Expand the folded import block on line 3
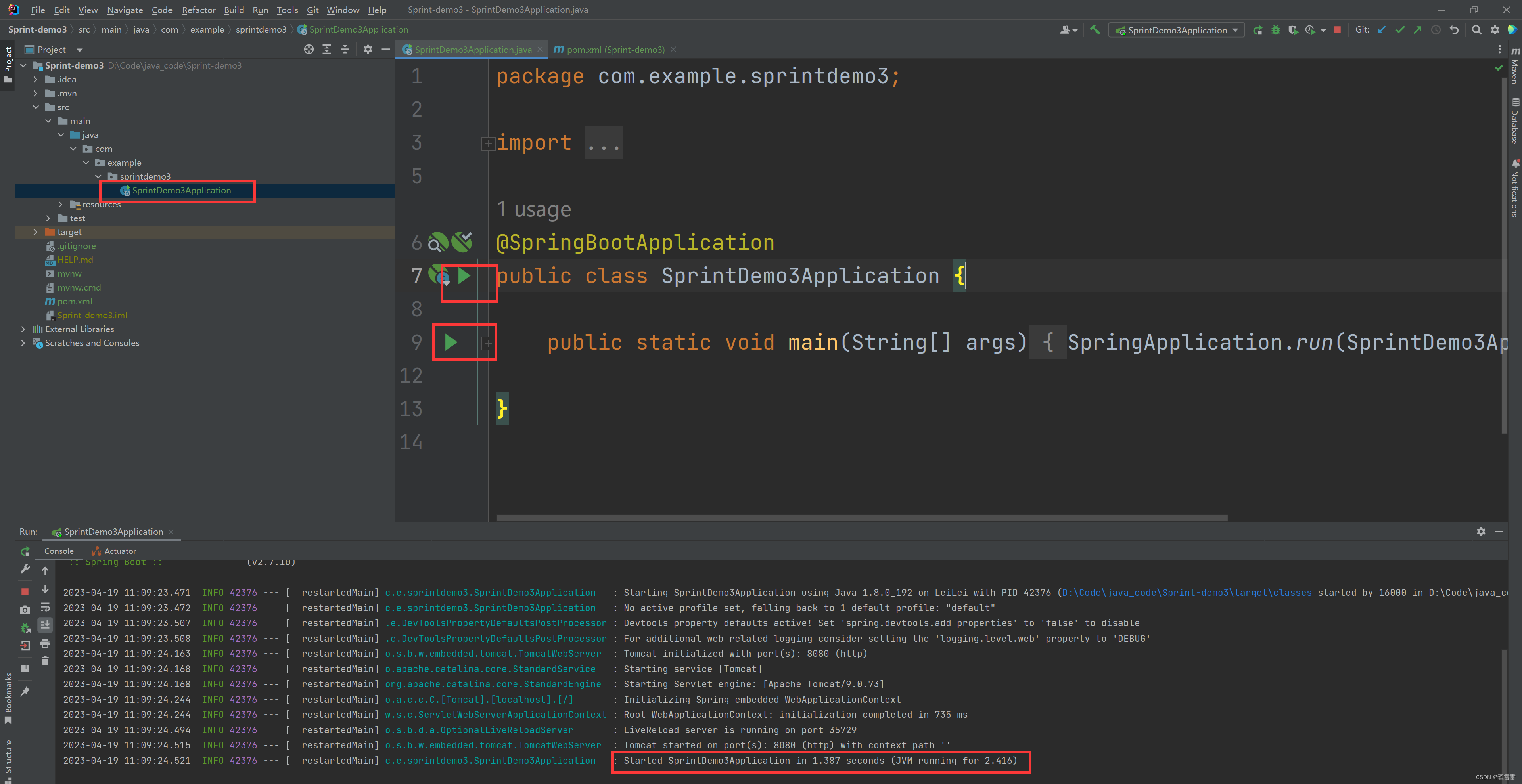The image size is (1522, 784). click(x=487, y=143)
